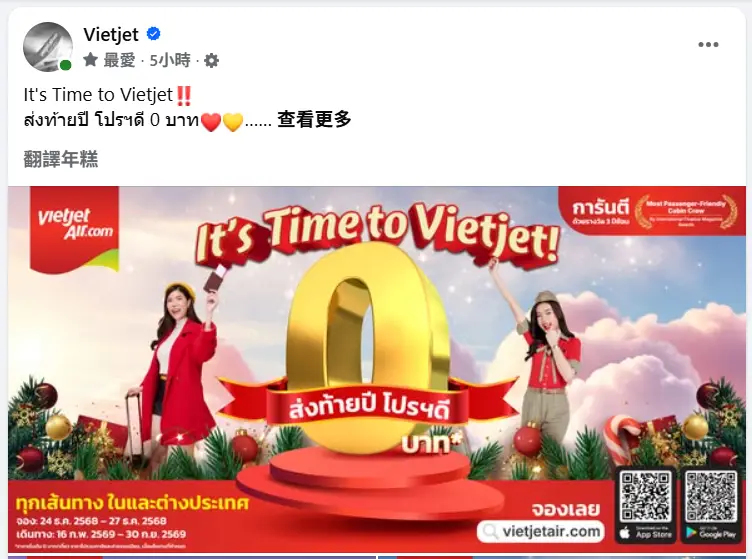Expand post text with 查看更多
The width and height of the screenshot is (752, 559).
[x=314, y=119]
